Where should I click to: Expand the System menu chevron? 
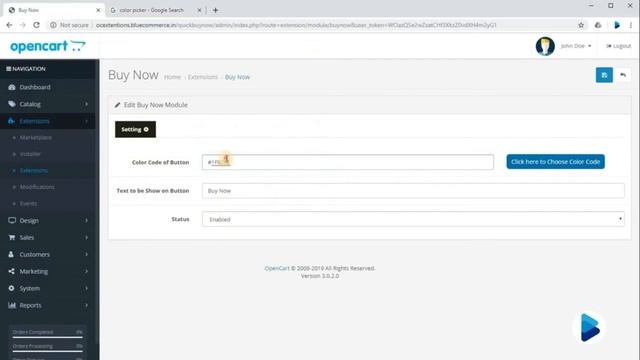[x=87, y=288]
